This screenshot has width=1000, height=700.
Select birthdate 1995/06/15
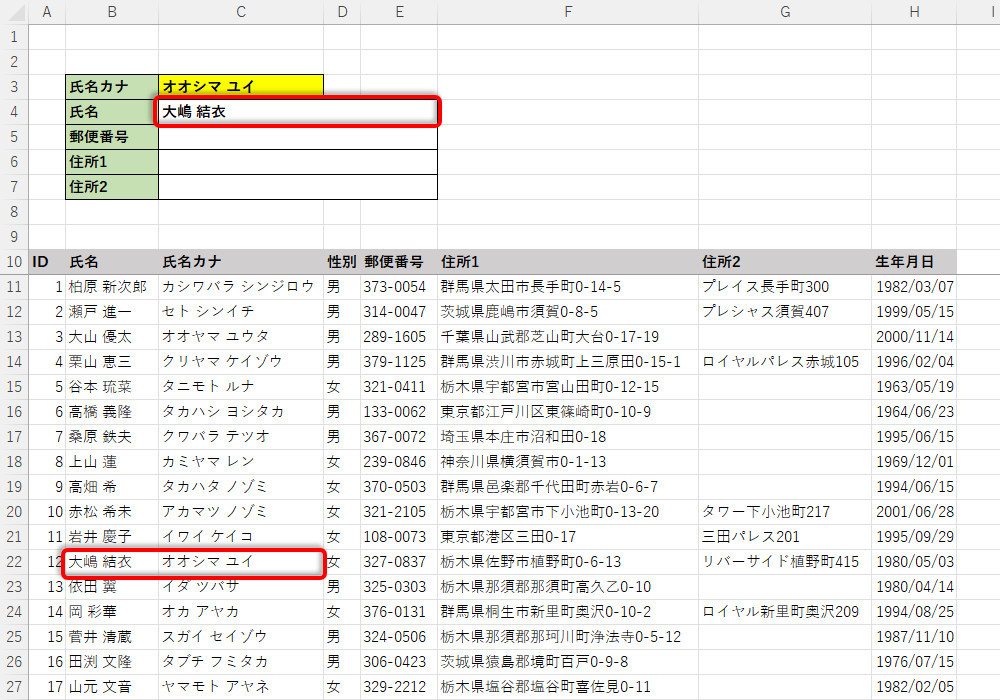tap(914, 437)
